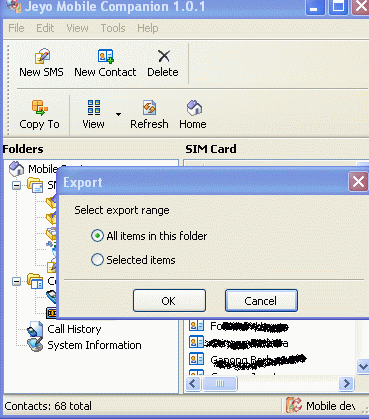
Task: Click the horizontal scrollbar left arrow
Action: coord(192,383)
